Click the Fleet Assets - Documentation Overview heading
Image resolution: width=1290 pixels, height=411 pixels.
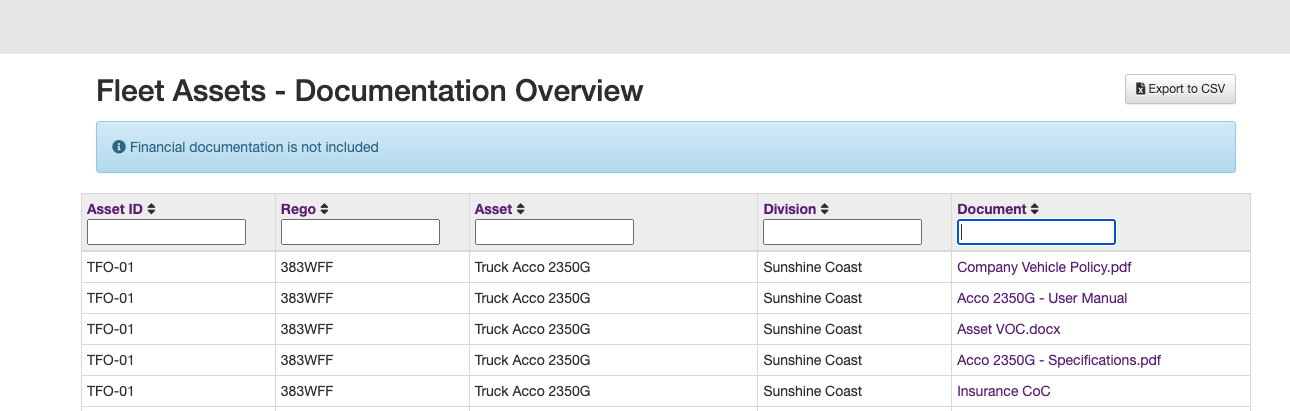point(370,91)
